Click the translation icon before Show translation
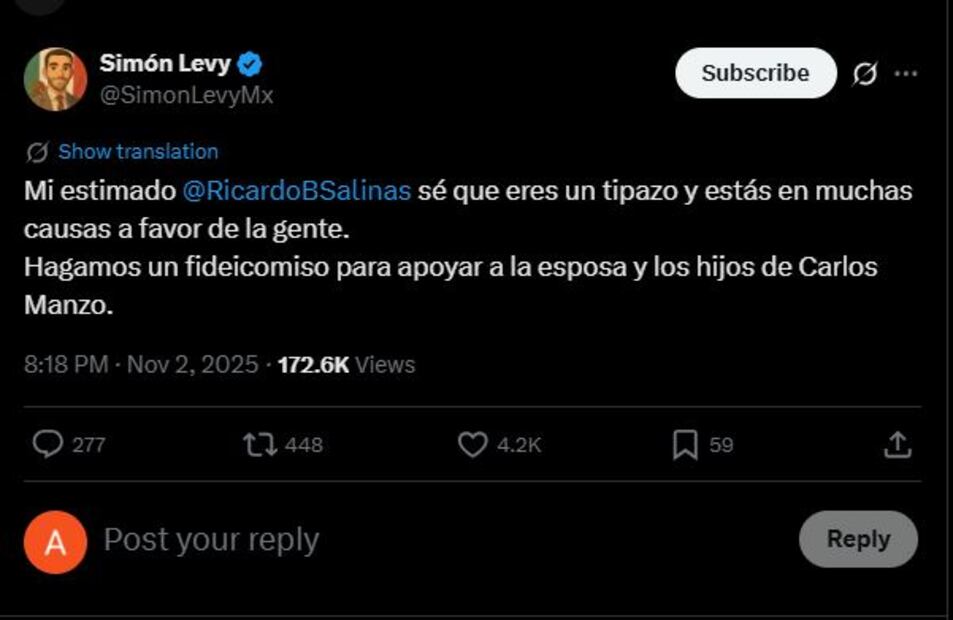This screenshot has height=620, width=953. click(38, 152)
